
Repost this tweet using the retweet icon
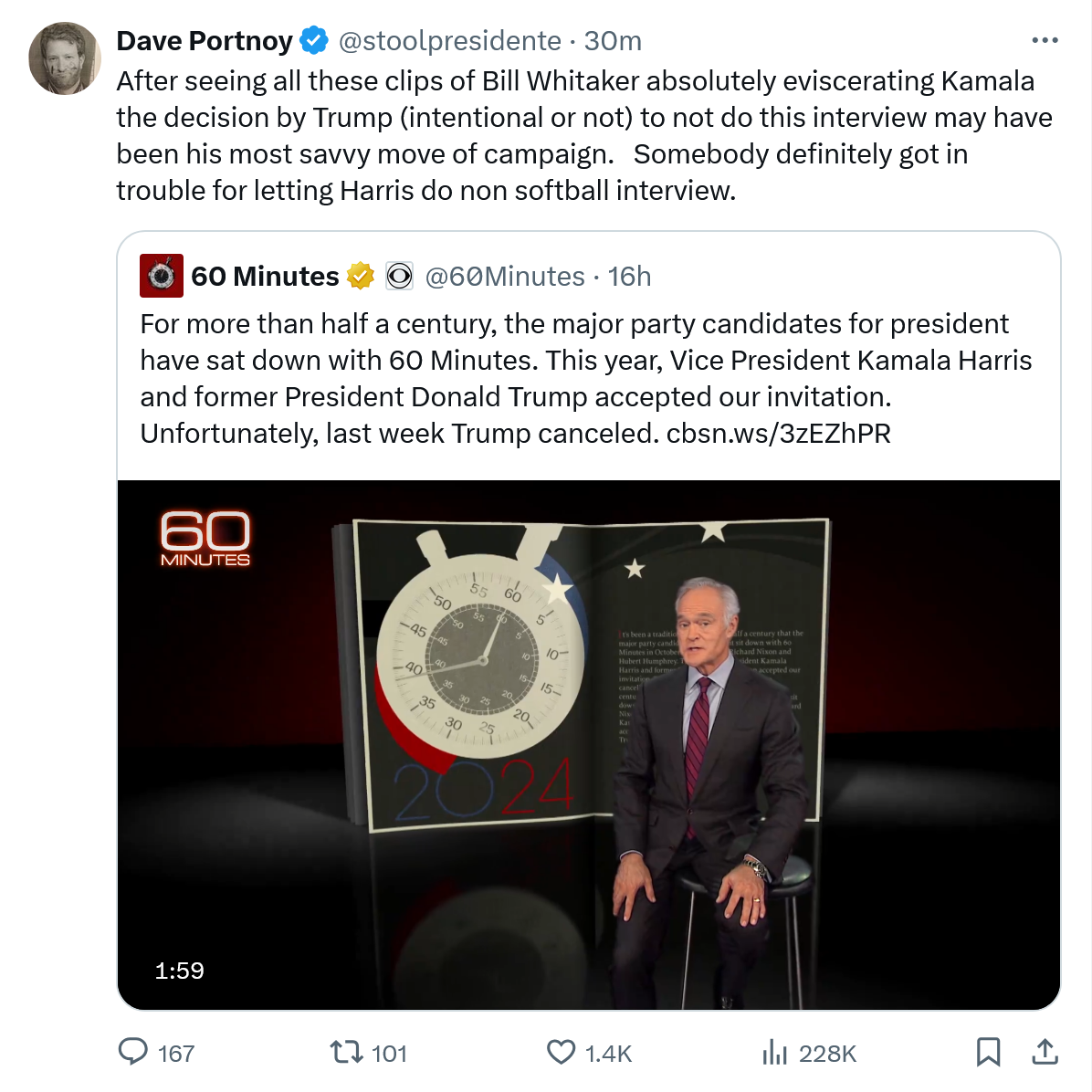[346, 1052]
